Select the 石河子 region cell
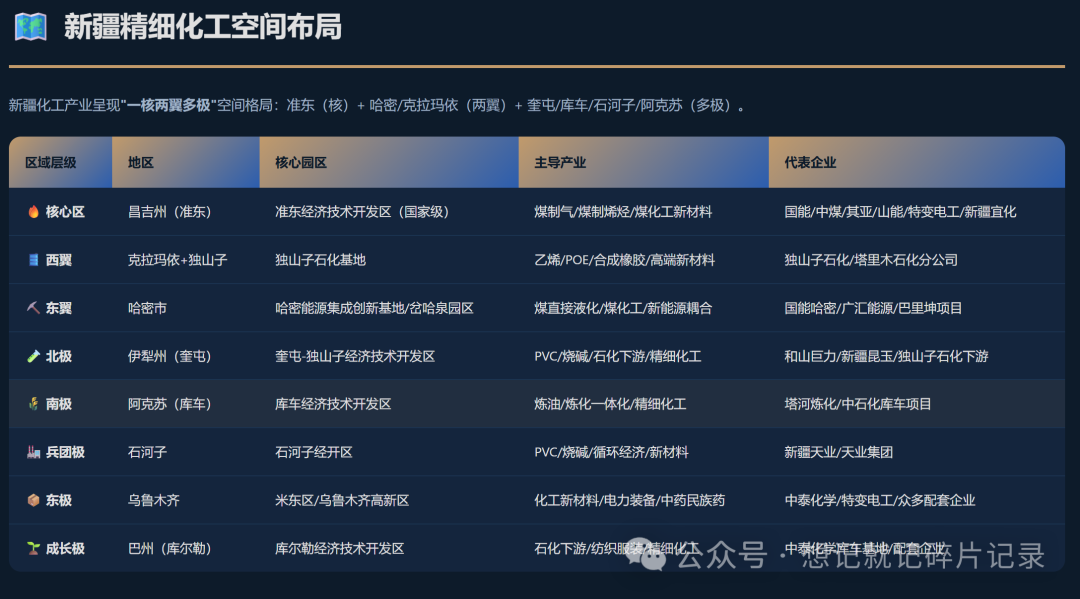Image resolution: width=1080 pixels, height=599 pixels. tap(147, 452)
